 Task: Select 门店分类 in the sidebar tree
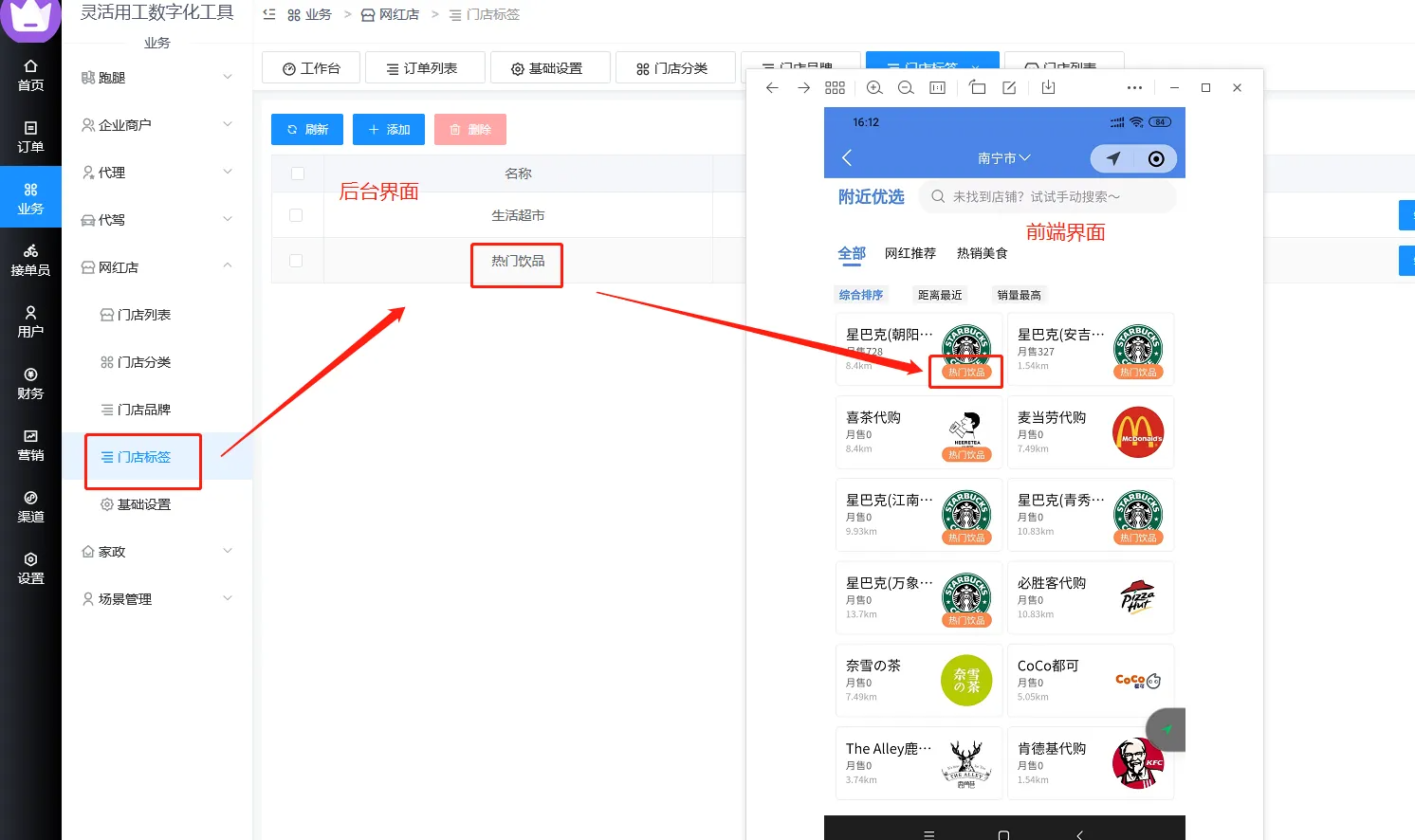tap(143, 362)
